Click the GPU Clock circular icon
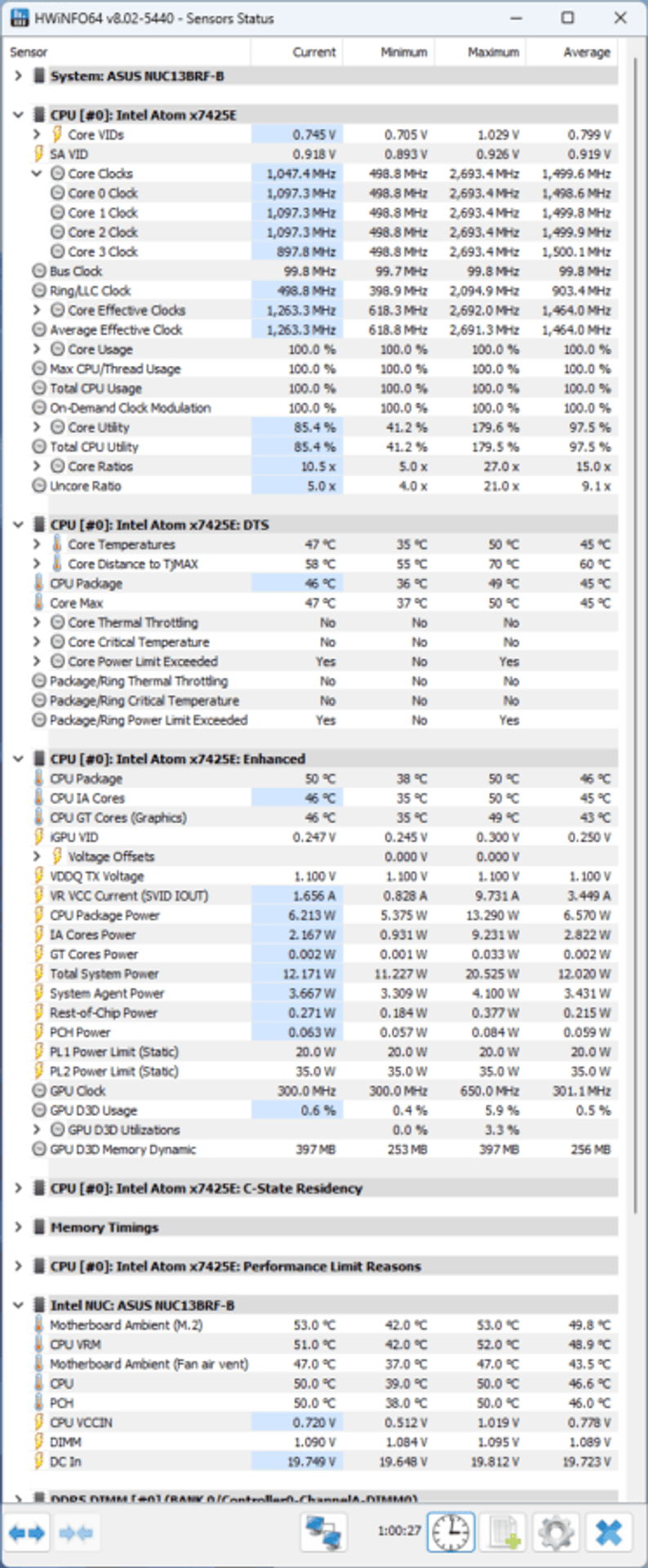648x1568 pixels. pyautogui.click(x=38, y=1091)
